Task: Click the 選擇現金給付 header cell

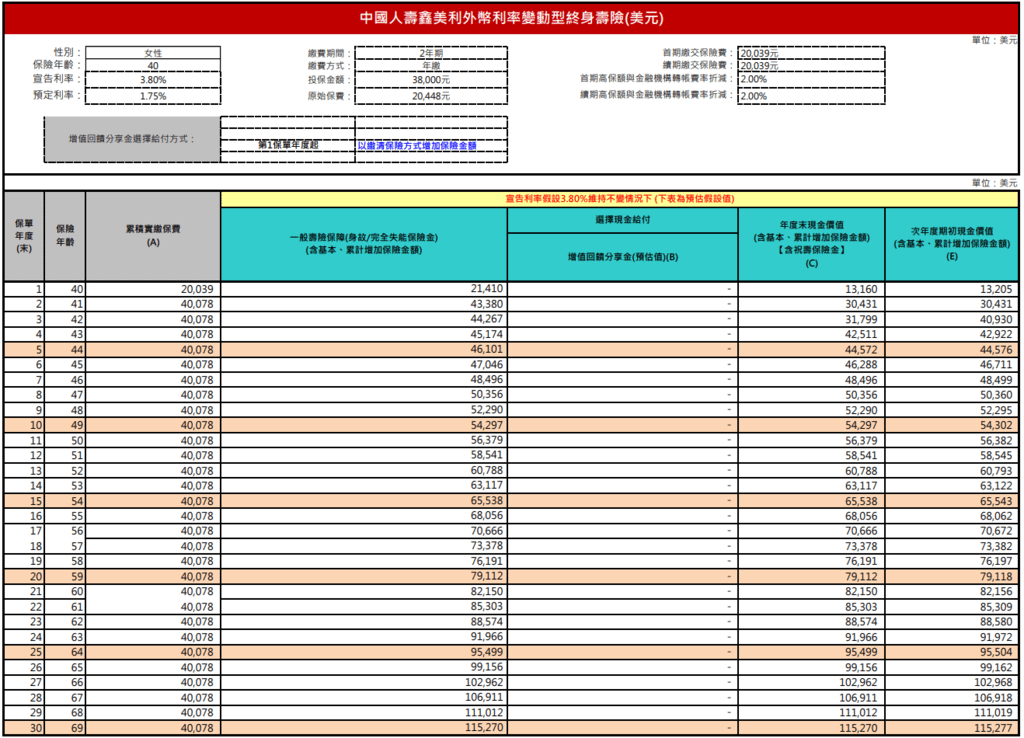Action: 622,220
